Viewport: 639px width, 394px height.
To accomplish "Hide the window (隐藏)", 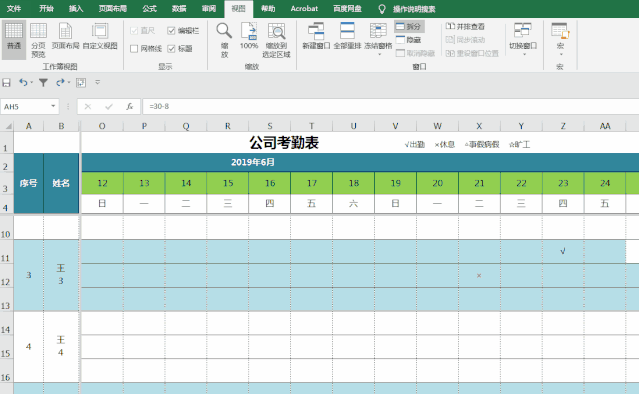I will pyautogui.click(x=409, y=40).
